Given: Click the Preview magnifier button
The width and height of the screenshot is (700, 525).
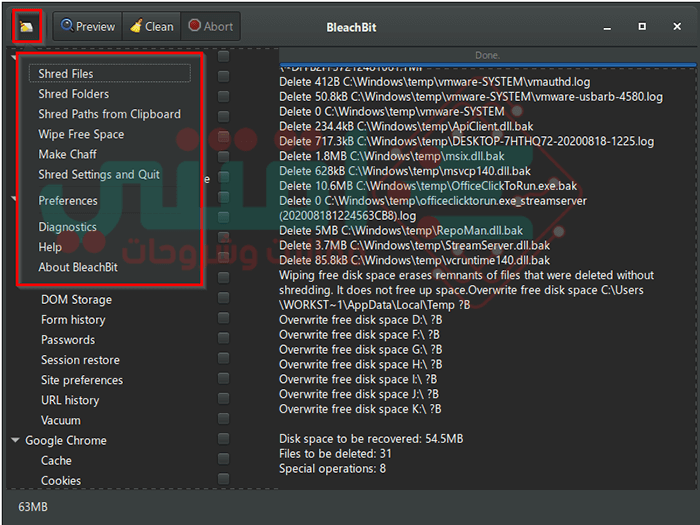Looking at the screenshot, I should click(88, 27).
